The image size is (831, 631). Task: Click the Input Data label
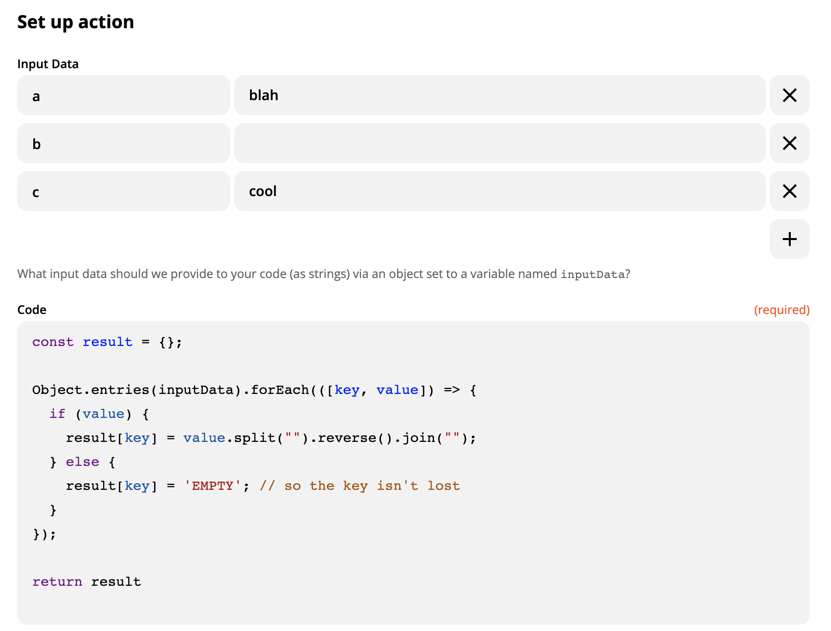(48, 64)
